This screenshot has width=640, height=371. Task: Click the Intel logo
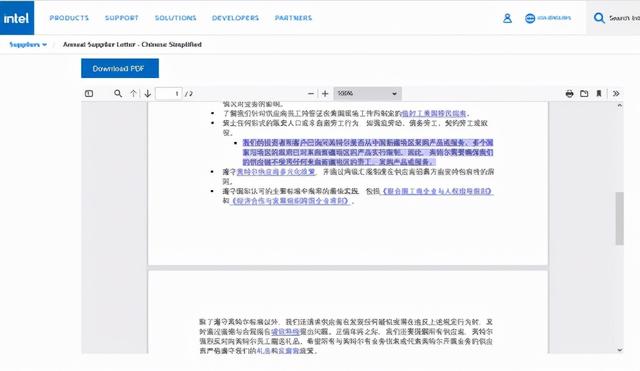coord(17,18)
